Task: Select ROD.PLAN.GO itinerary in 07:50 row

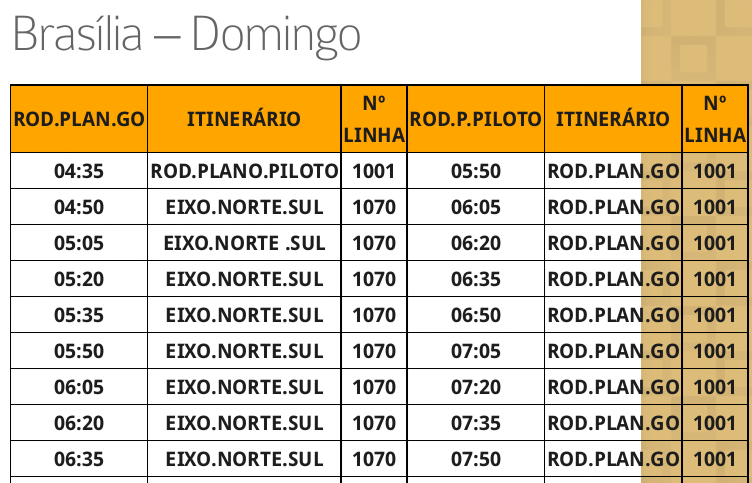Action: tap(613, 459)
